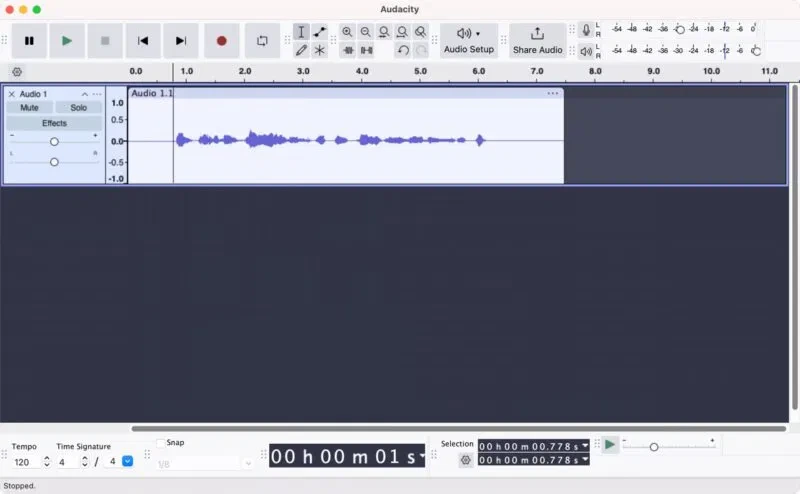Collapse the Audio 1 track chevron
Image resolution: width=800 pixels, height=494 pixels.
85,94
